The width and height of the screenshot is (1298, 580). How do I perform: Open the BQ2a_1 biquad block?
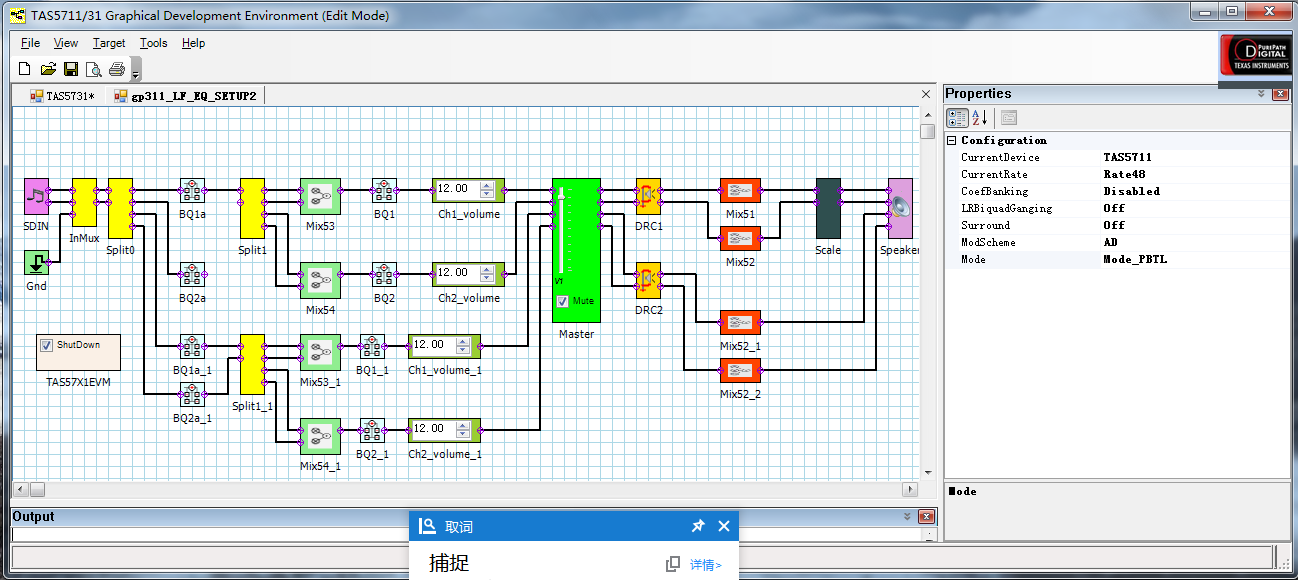pos(192,395)
